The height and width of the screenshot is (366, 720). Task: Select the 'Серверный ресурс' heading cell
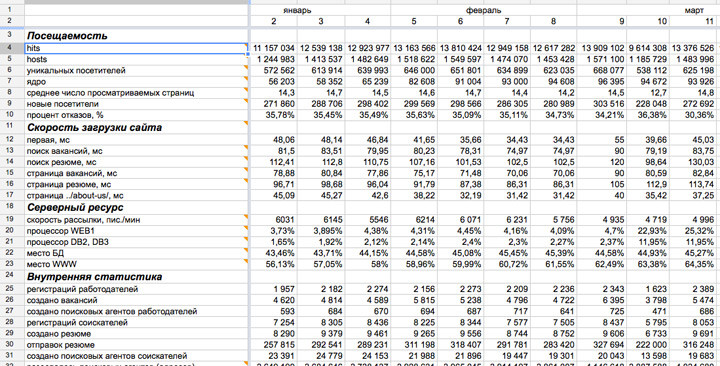point(136,208)
